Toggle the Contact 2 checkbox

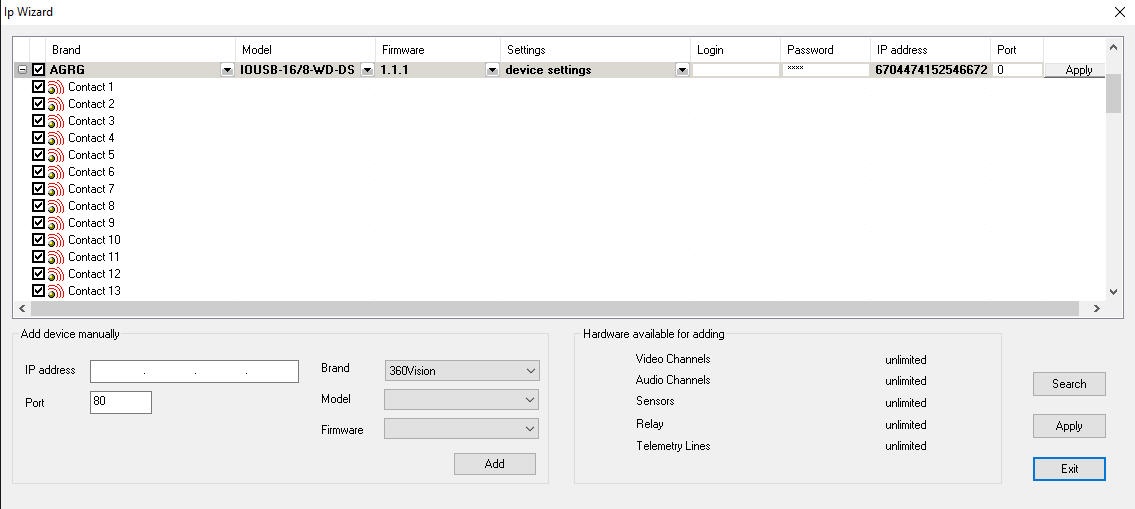tap(39, 104)
